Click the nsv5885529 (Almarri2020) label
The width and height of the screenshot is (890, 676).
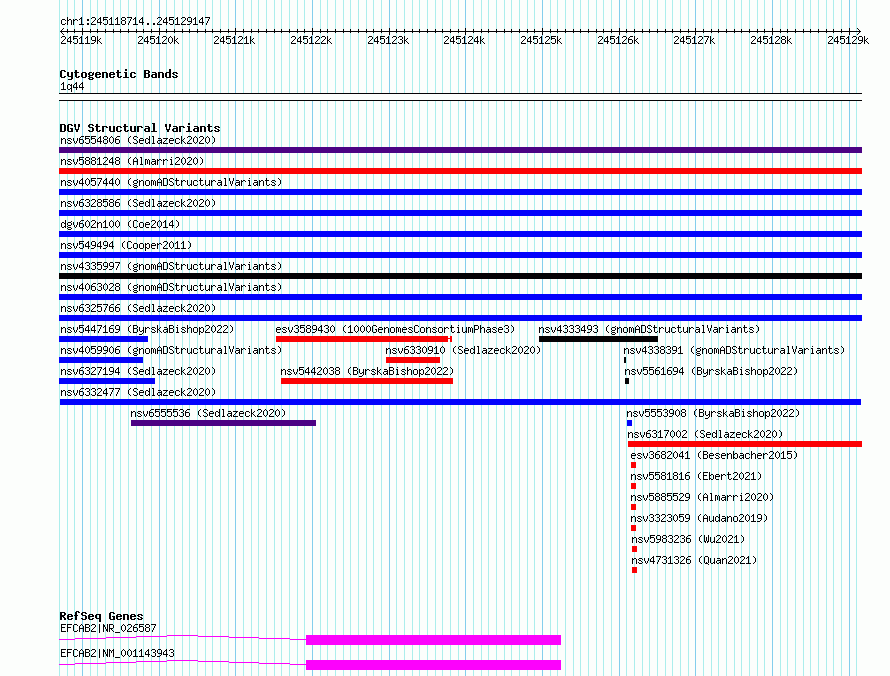[702, 497]
